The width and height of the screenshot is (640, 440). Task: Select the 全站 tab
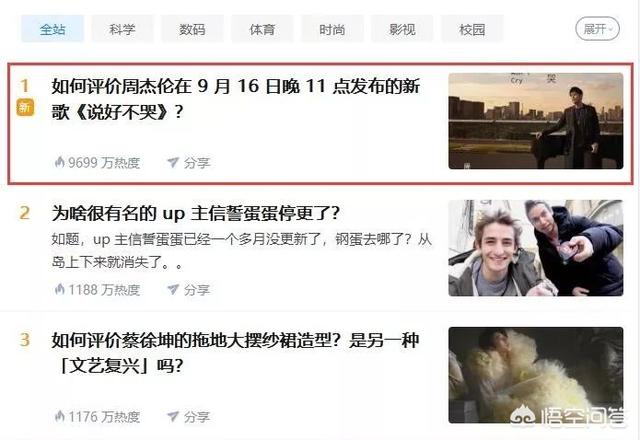(52, 29)
